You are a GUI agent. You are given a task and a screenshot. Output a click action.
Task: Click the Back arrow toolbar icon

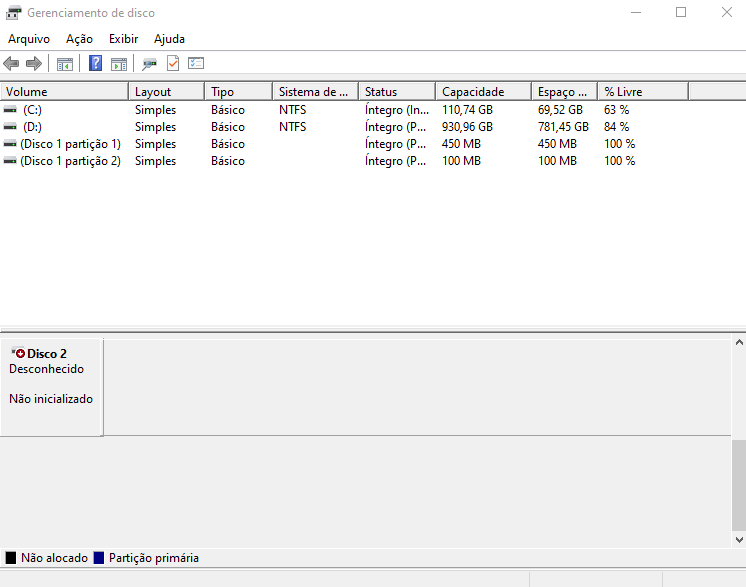(x=11, y=63)
